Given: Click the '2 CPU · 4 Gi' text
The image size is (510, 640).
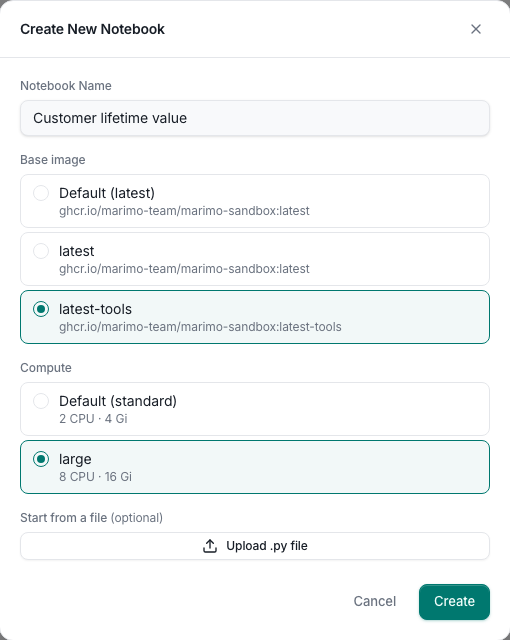Looking at the screenshot, I should pos(93,419).
